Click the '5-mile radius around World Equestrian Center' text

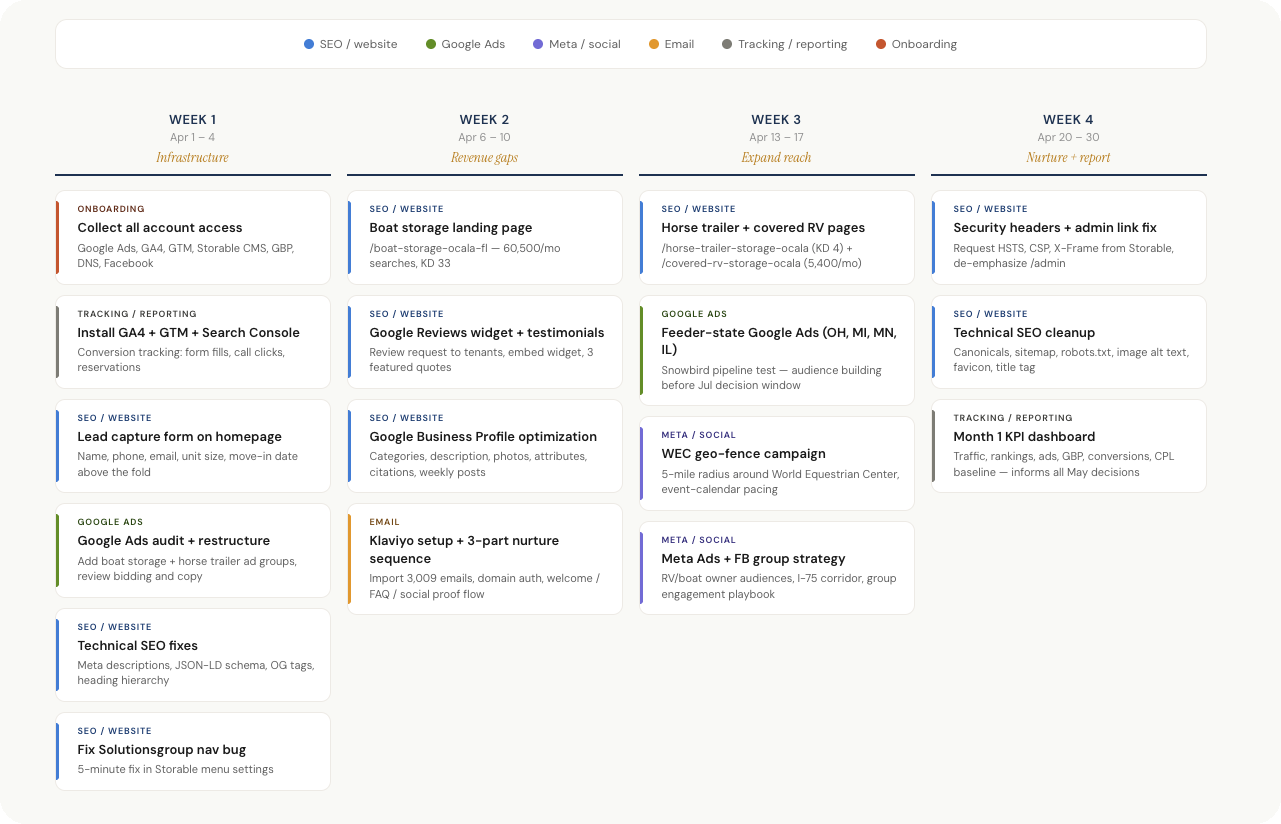780,482
